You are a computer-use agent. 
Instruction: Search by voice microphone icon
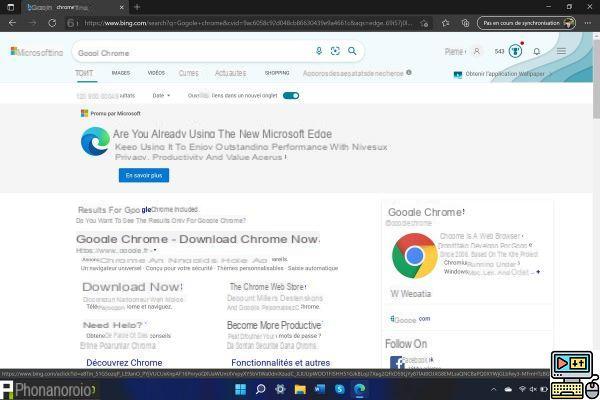[319, 51]
